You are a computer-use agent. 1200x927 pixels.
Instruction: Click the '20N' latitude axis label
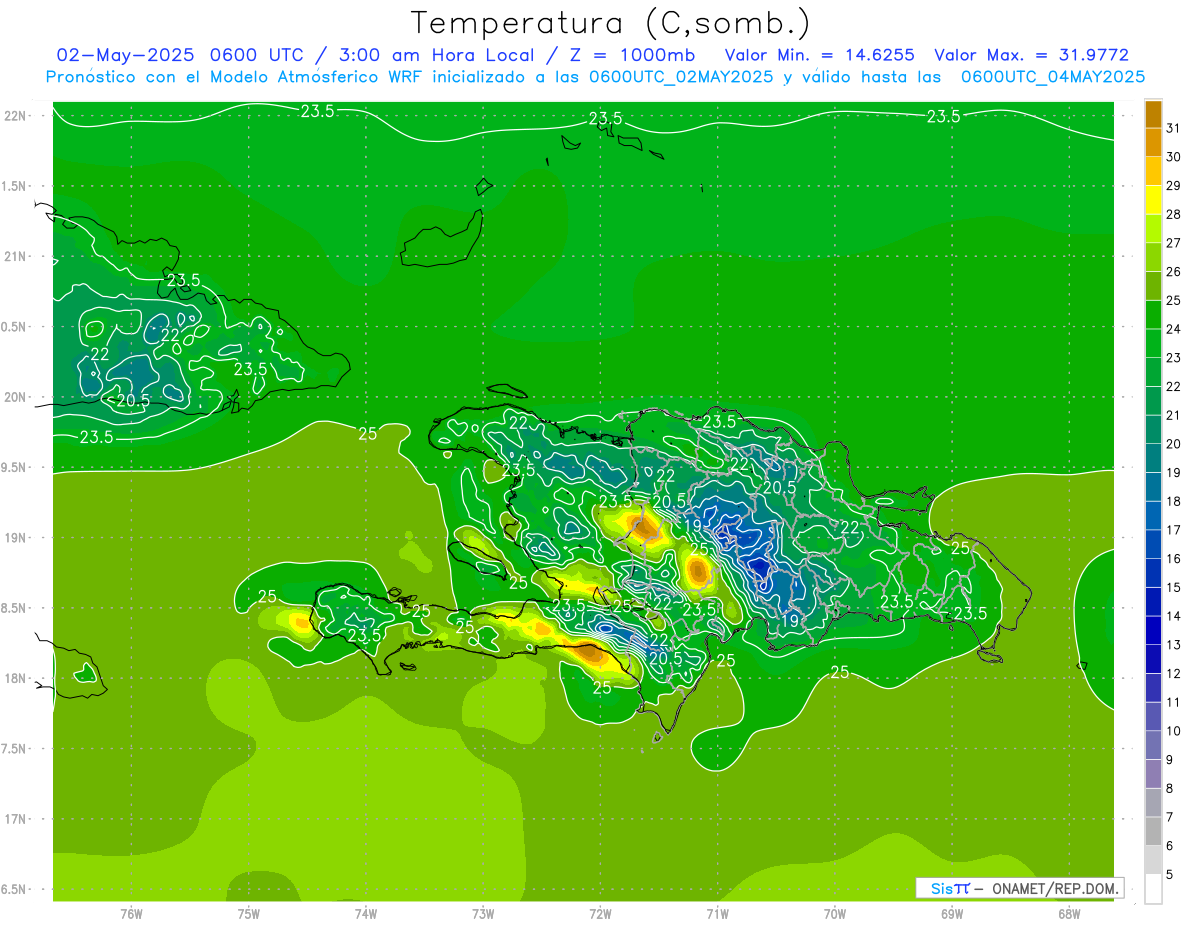(x=16, y=397)
